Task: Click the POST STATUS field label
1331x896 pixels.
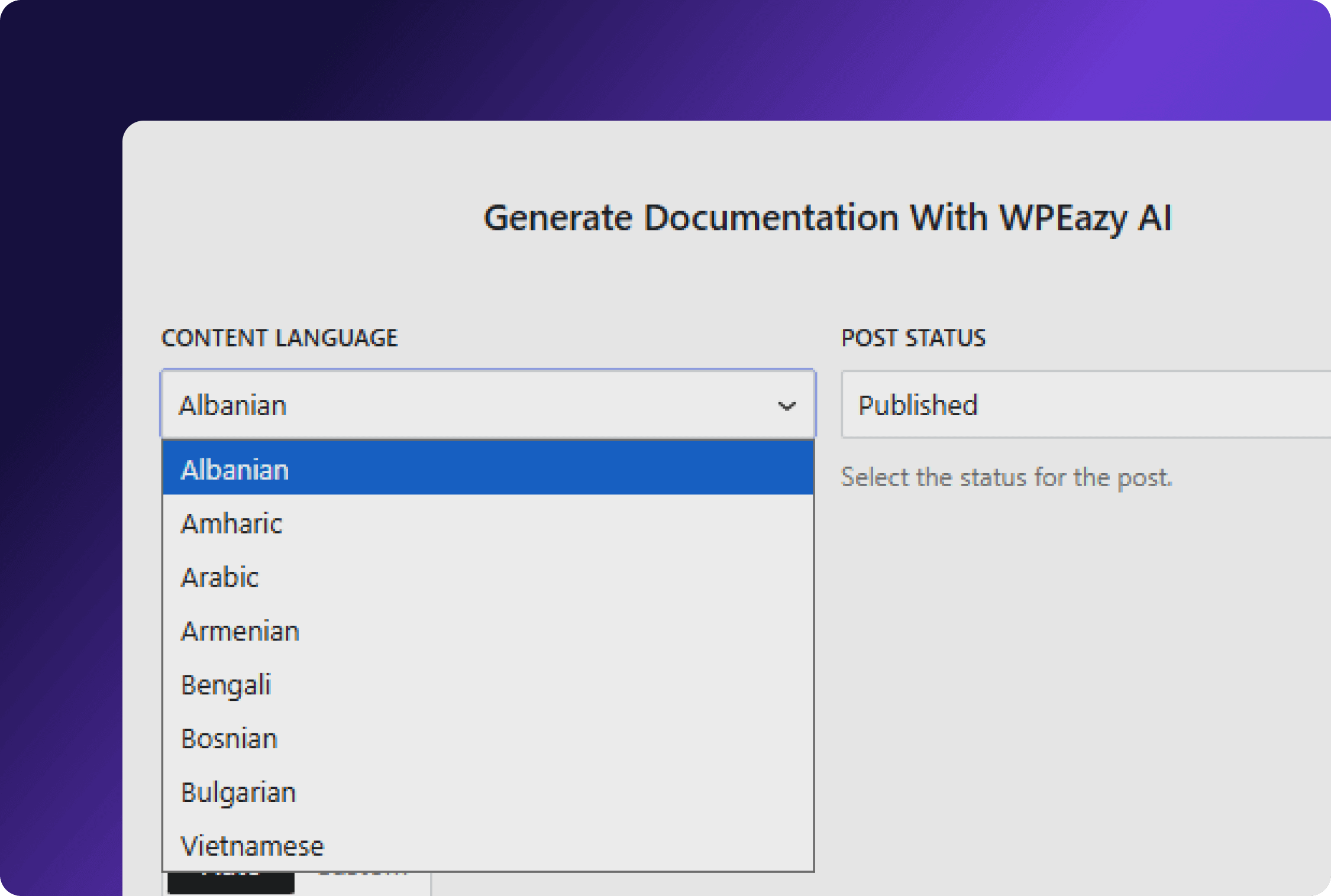Action: coord(913,338)
